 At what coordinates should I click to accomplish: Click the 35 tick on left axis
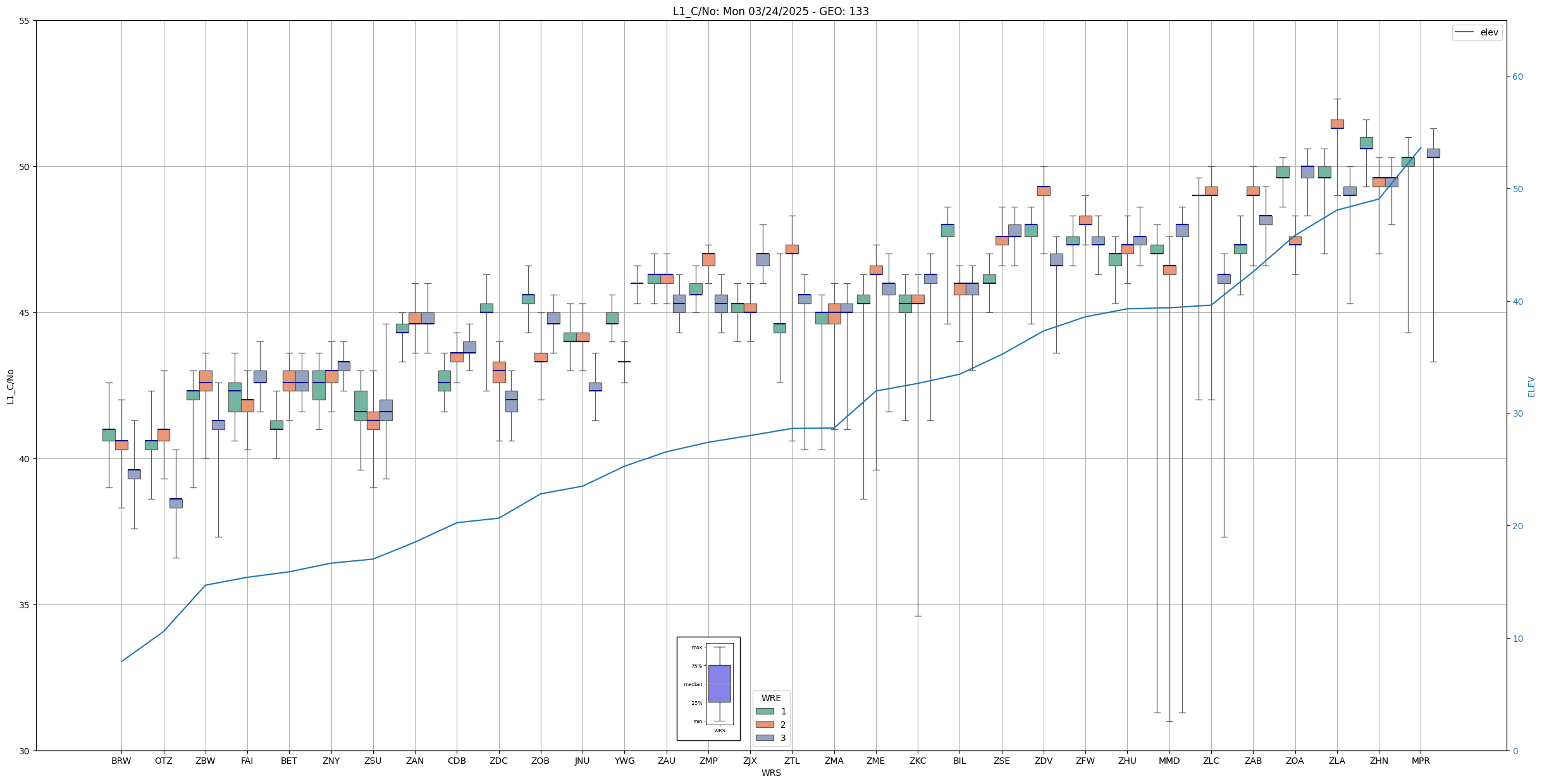(25, 605)
